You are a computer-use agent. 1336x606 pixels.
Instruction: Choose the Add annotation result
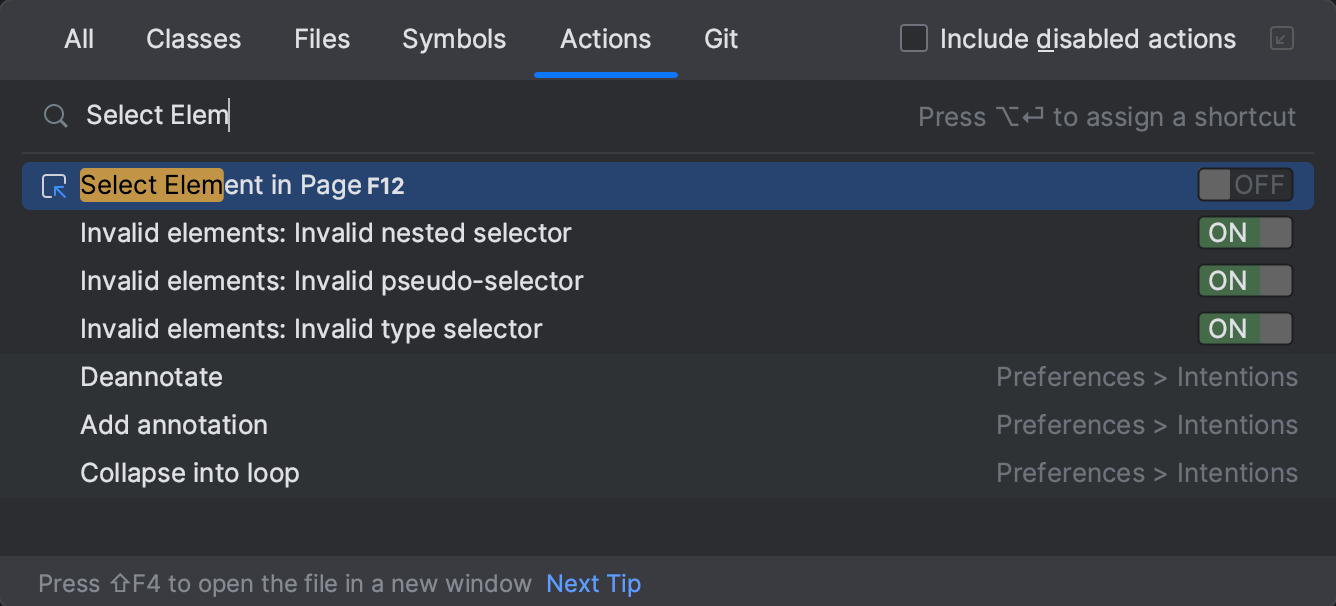(x=174, y=425)
